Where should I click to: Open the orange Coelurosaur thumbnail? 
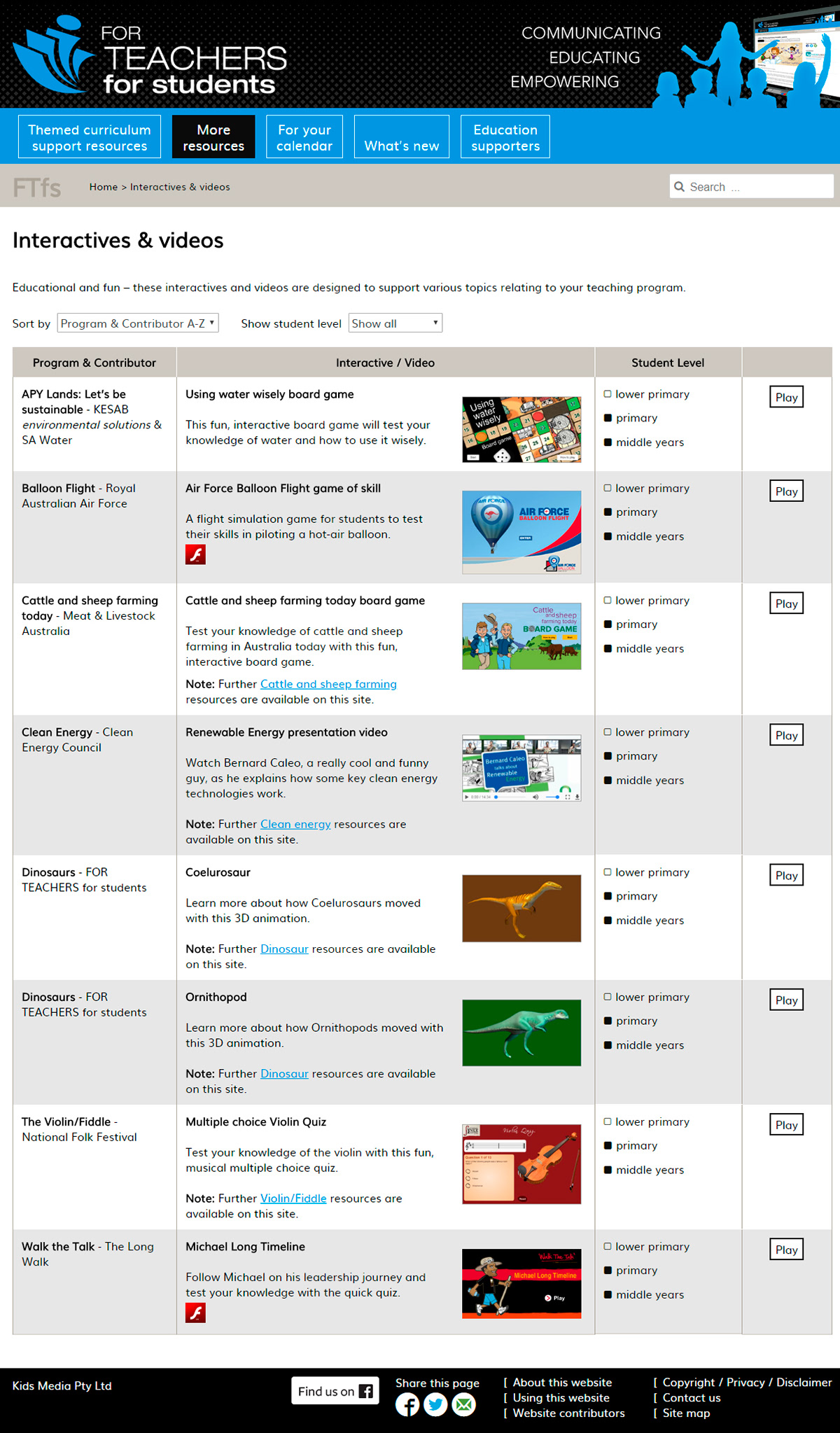521,908
